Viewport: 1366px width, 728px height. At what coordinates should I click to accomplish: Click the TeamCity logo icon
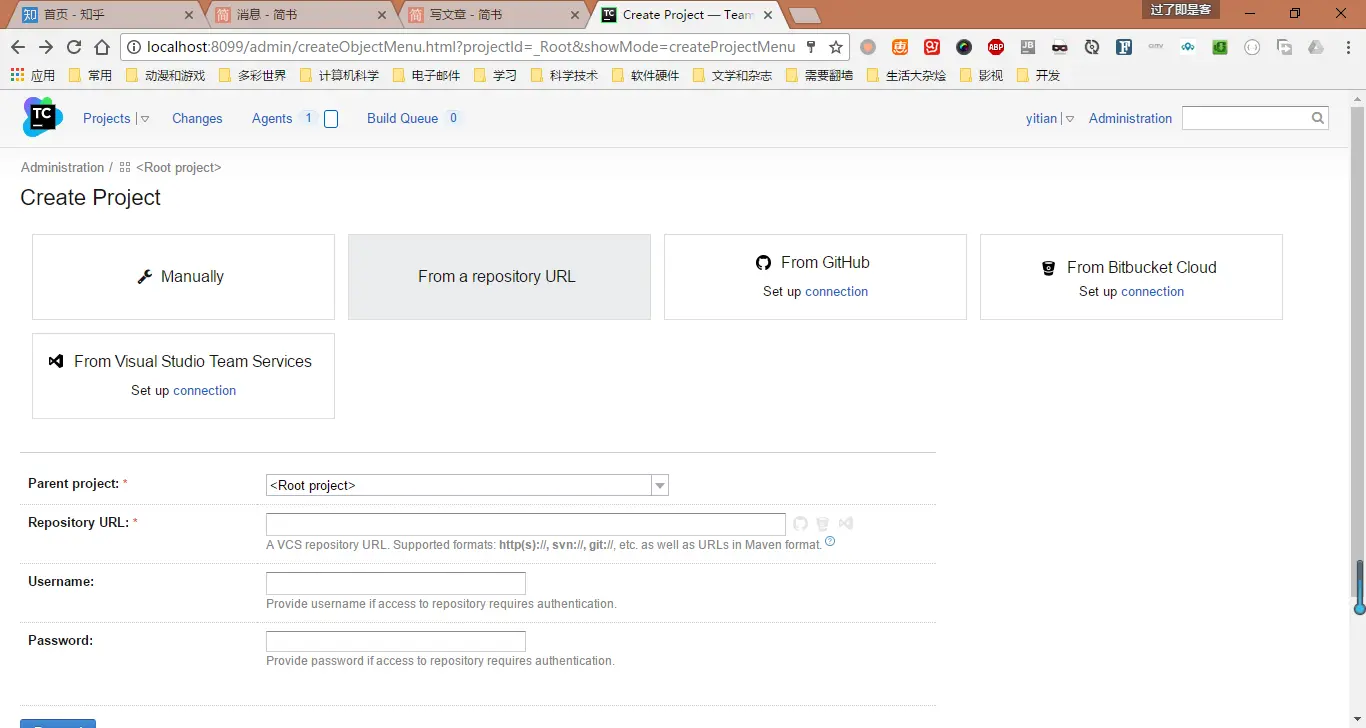pyautogui.click(x=42, y=117)
